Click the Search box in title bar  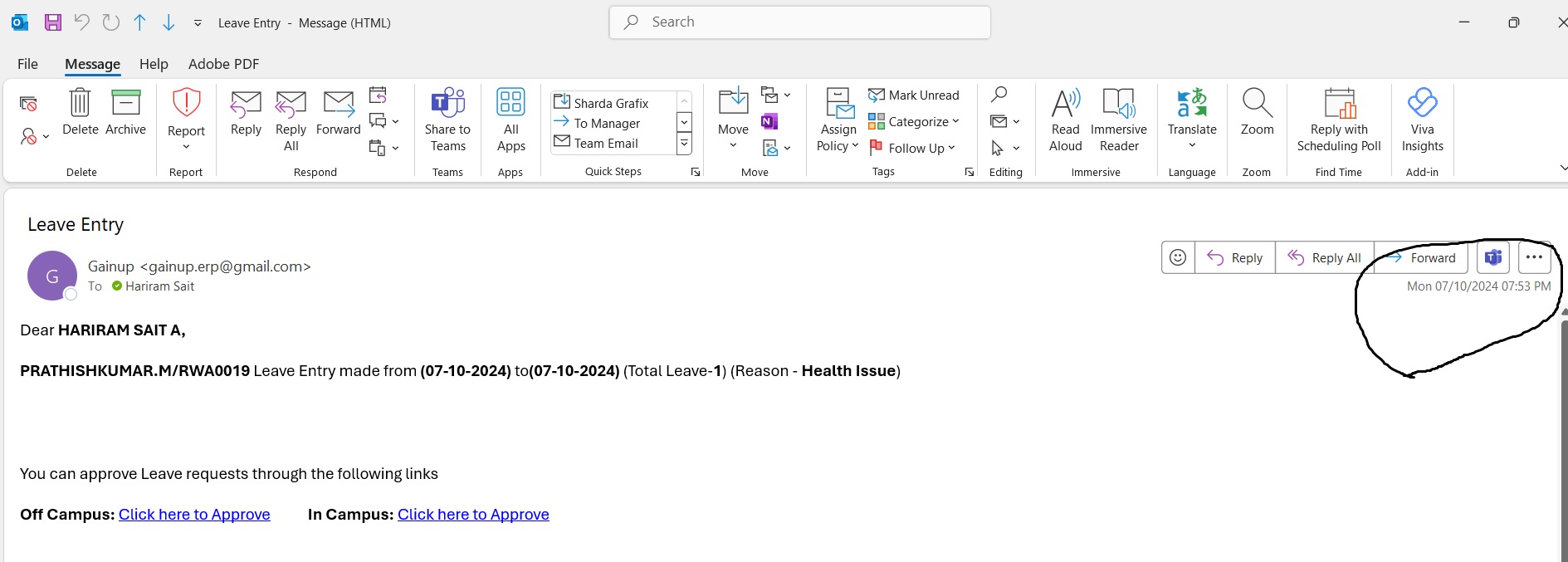799,22
